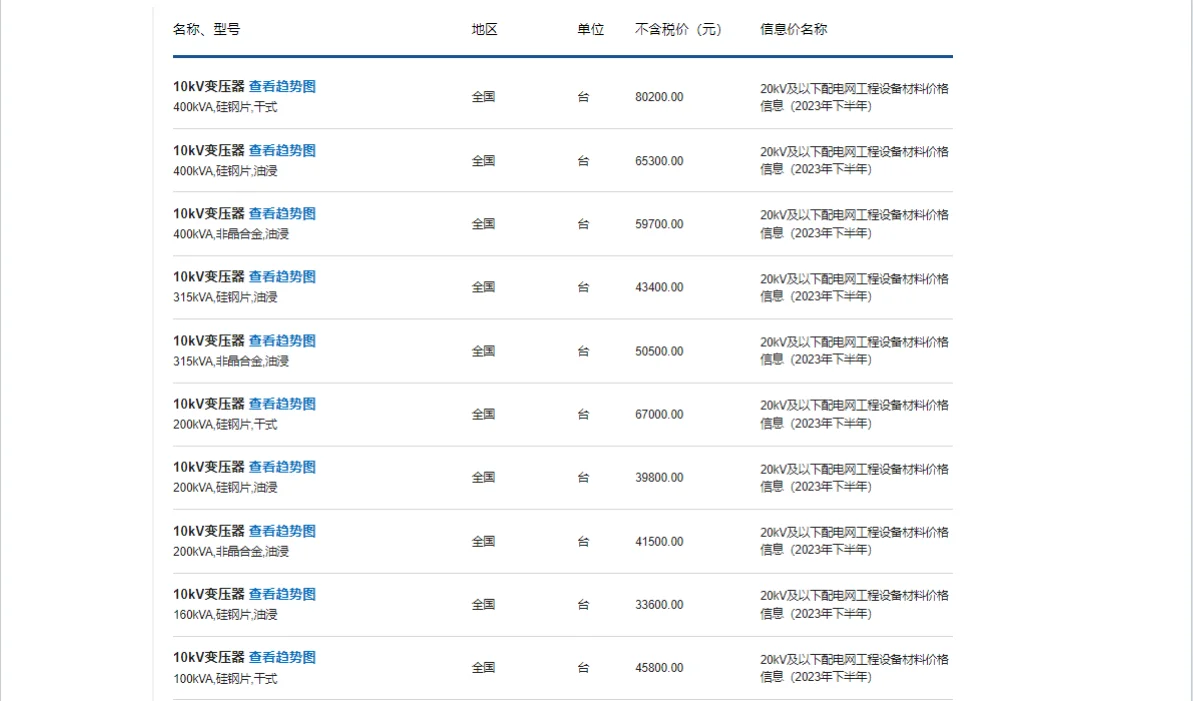Image resolution: width=1193 pixels, height=701 pixels.
Task: Open 查看趋势图 for 100kVA硅钢片干式 row
Action: click(284, 657)
